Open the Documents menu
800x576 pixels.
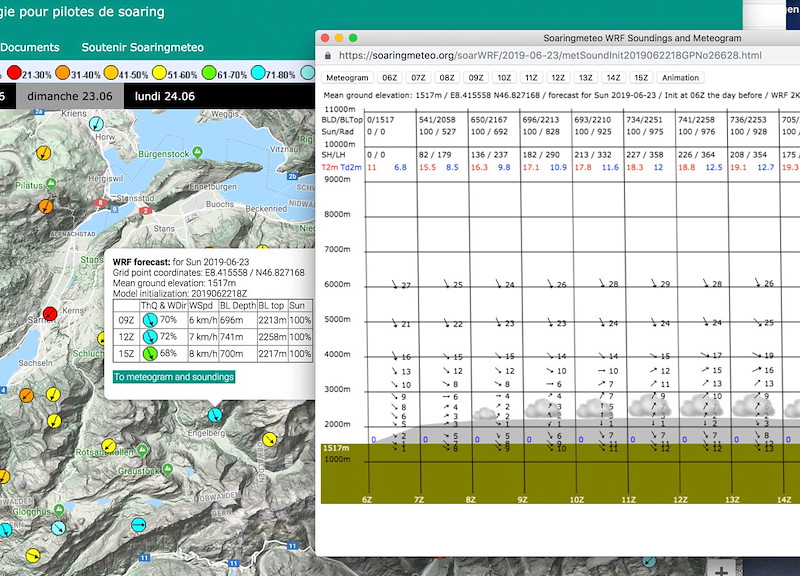point(30,47)
